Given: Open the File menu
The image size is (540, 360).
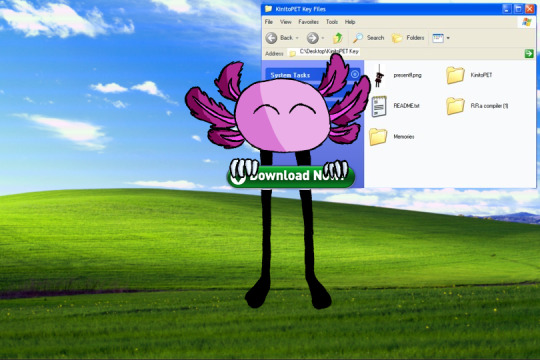Looking at the screenshot, I should (x=269, y=22).
